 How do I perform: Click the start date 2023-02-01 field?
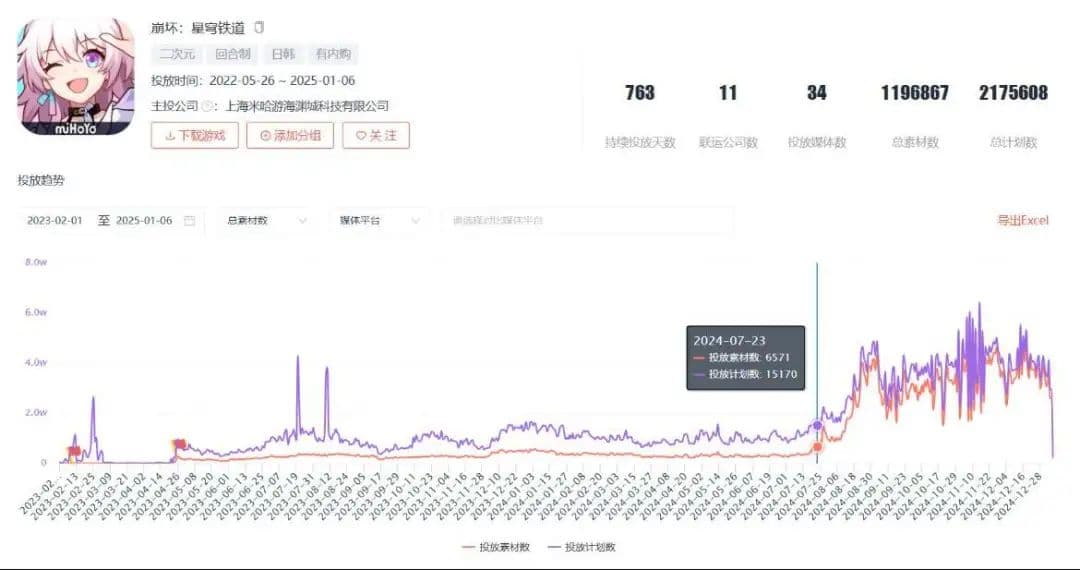pos(55,220)
